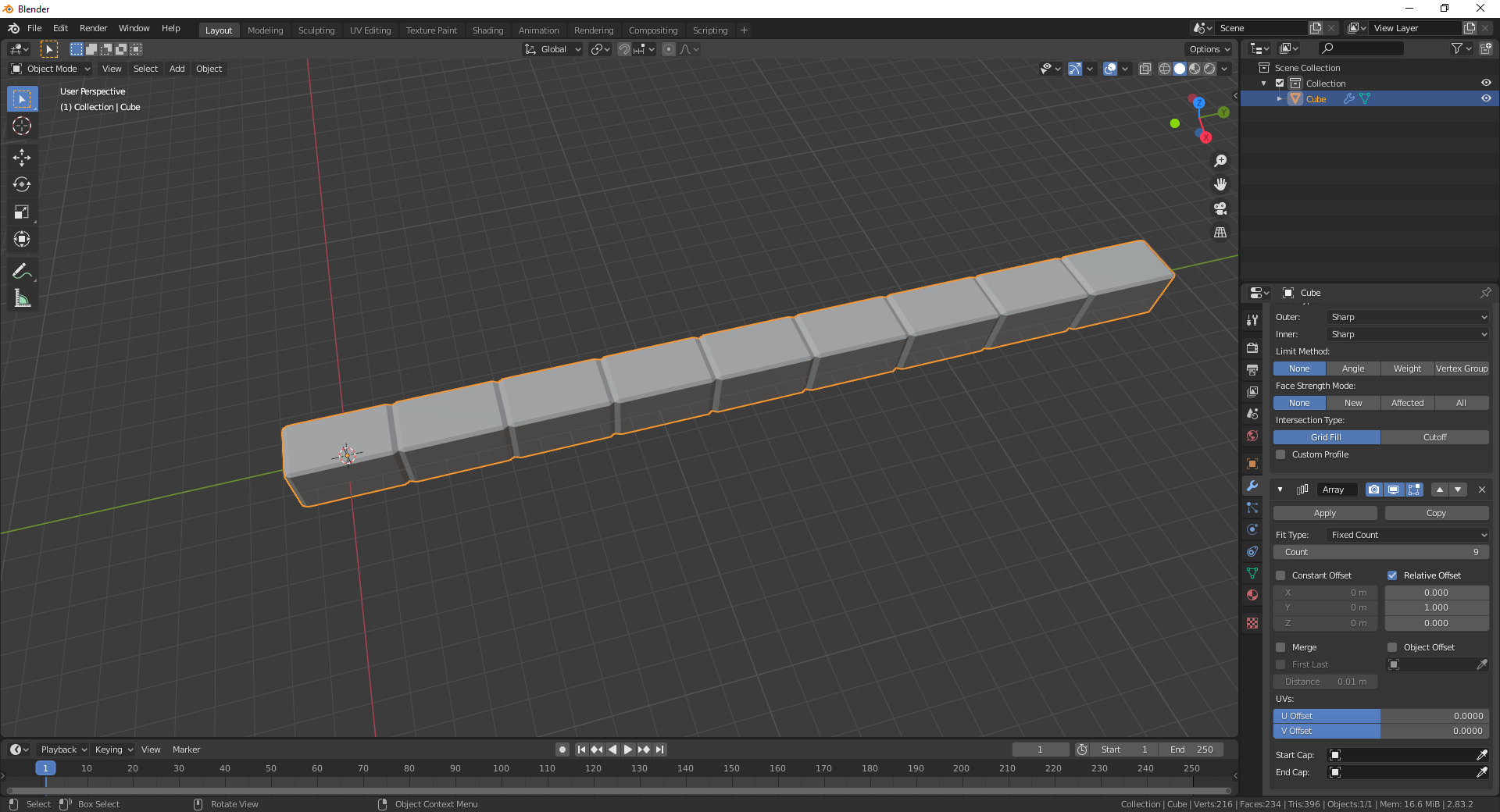The height and width of the screenshot is (812, 1500).
Task: Play the animation in timeline
Action: click(x=628, y=750)
